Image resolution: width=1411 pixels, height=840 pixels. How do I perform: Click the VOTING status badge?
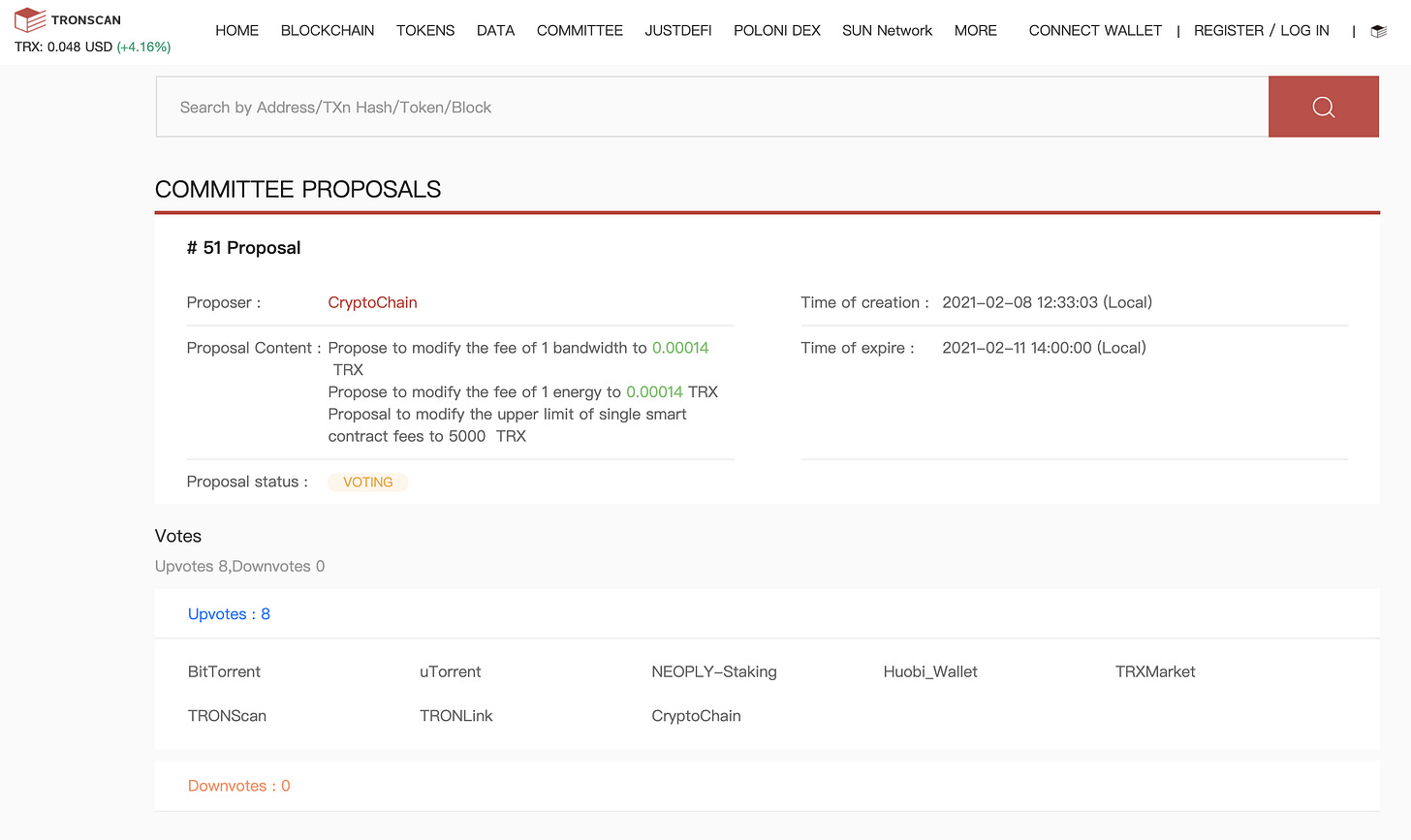(x=368, y=482)
